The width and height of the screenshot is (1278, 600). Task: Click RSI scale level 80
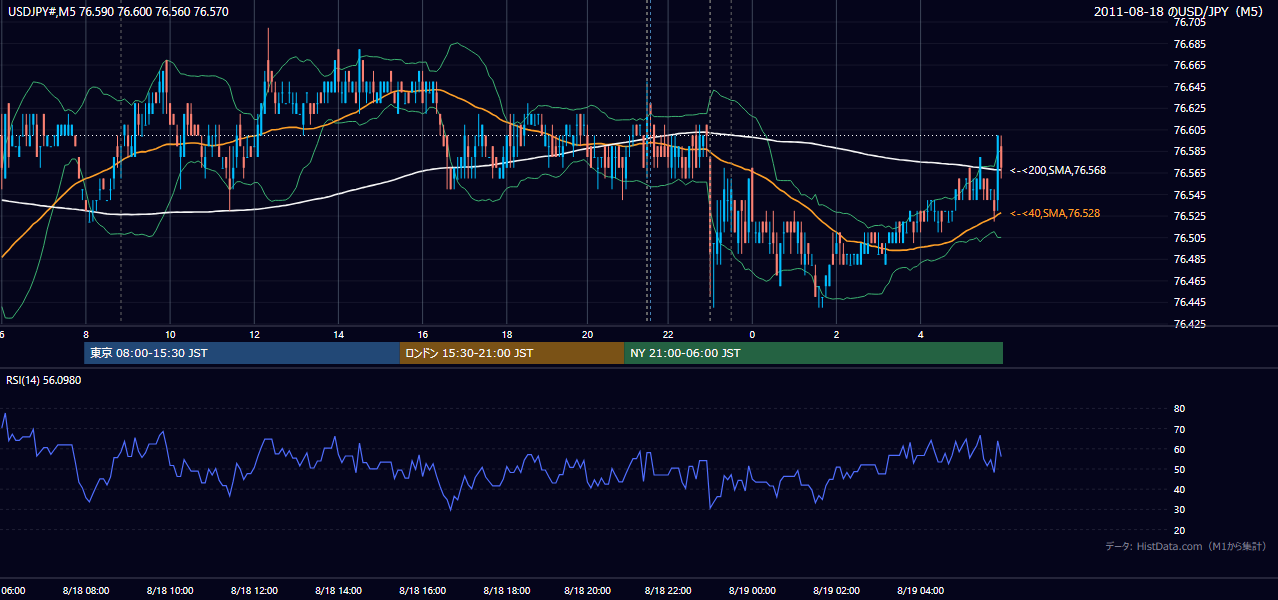[1179, 409]
